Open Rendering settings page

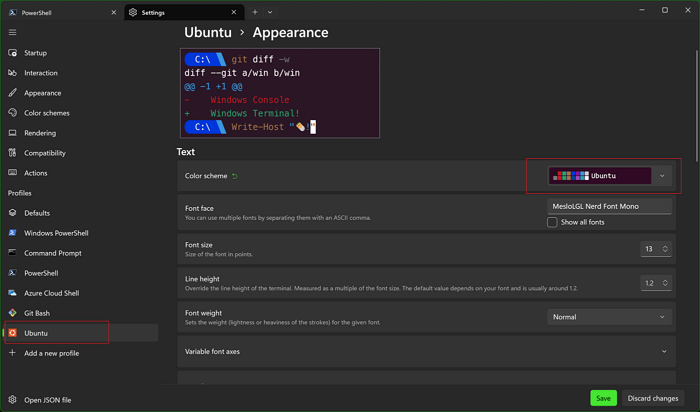[82, 133]
